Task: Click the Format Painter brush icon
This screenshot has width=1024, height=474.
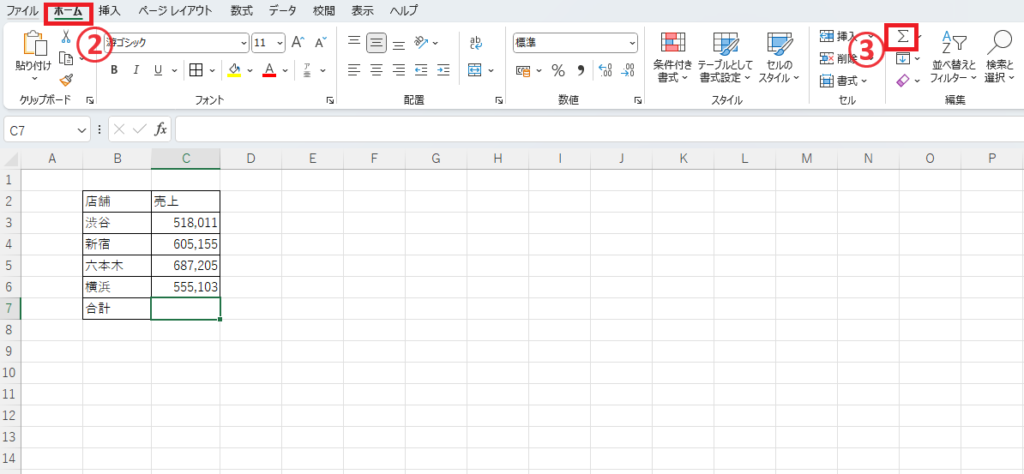Action: tap(66, 80)
